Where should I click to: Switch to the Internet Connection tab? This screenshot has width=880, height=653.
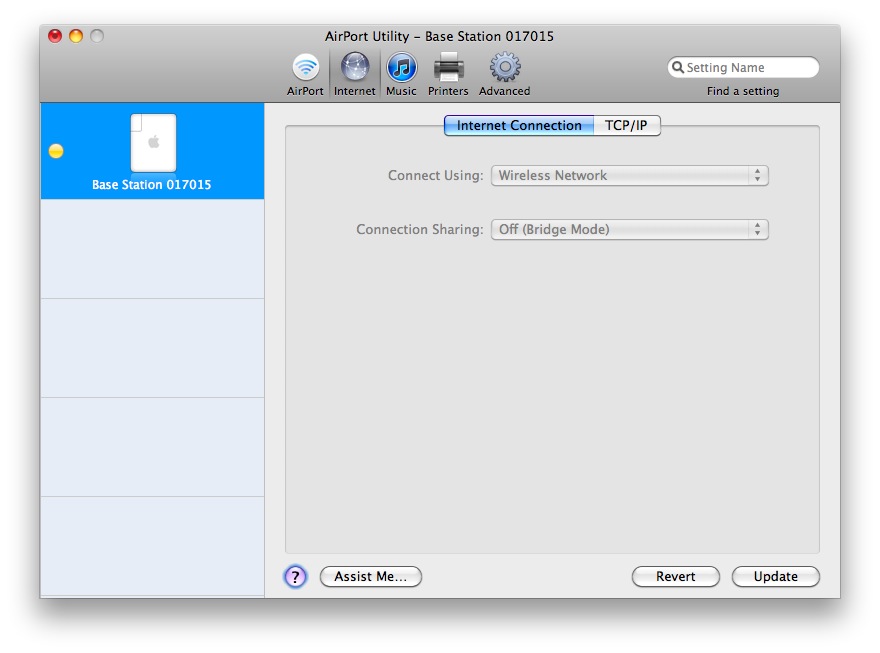click(519, 125)
